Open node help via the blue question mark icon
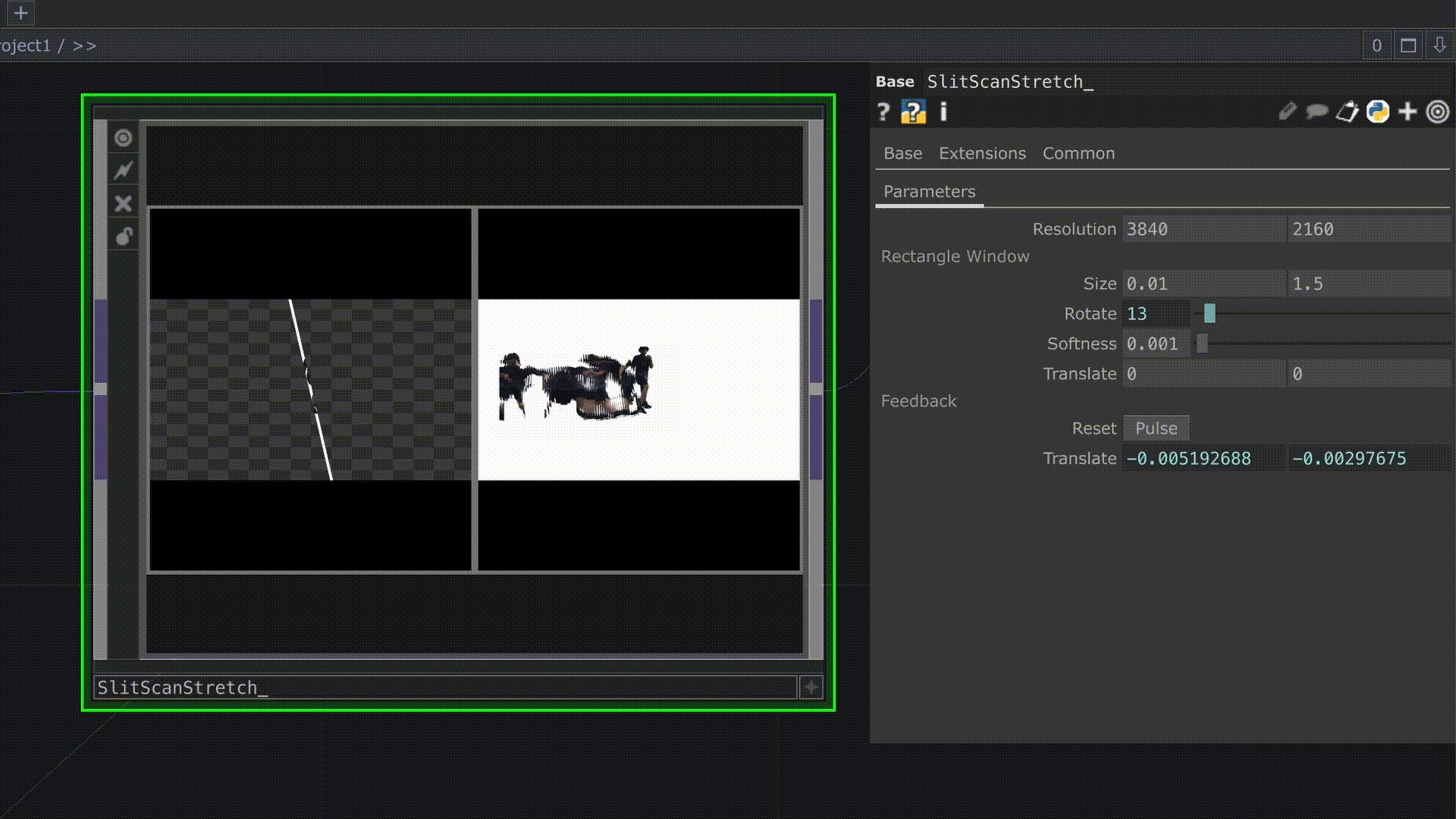 click(x=914, y=112)
